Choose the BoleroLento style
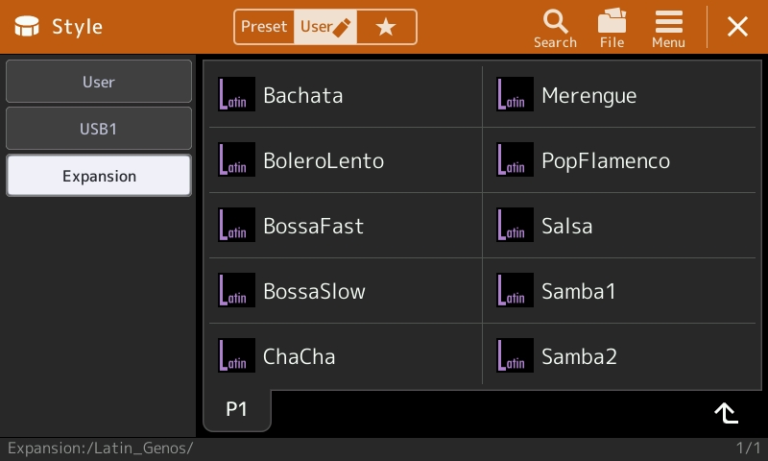Screen dimensions: 768x461 click(x=345, y=160)
